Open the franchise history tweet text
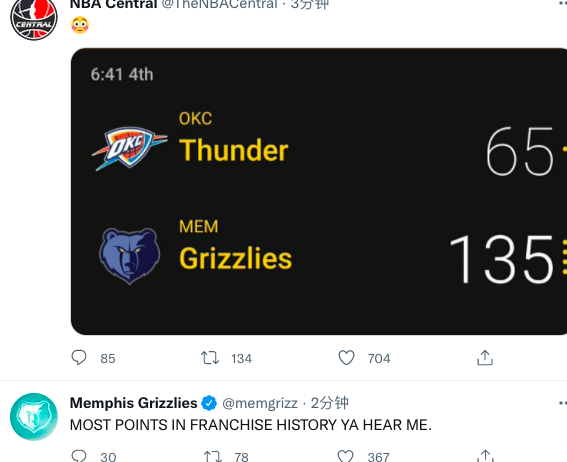The width and height of the screenshot is (567, 462). pos(251,425)
